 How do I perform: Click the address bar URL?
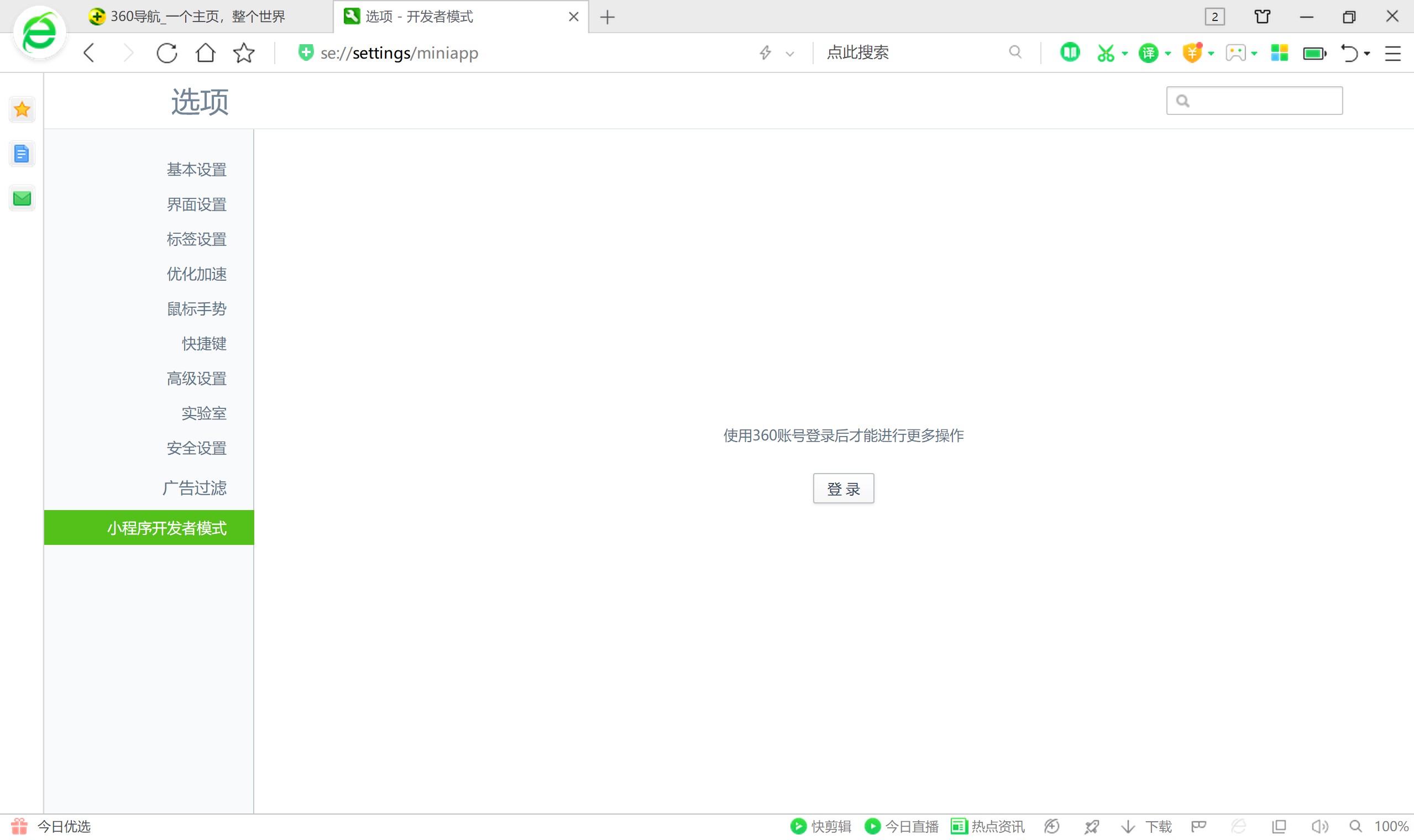click(x=400, y=53)
